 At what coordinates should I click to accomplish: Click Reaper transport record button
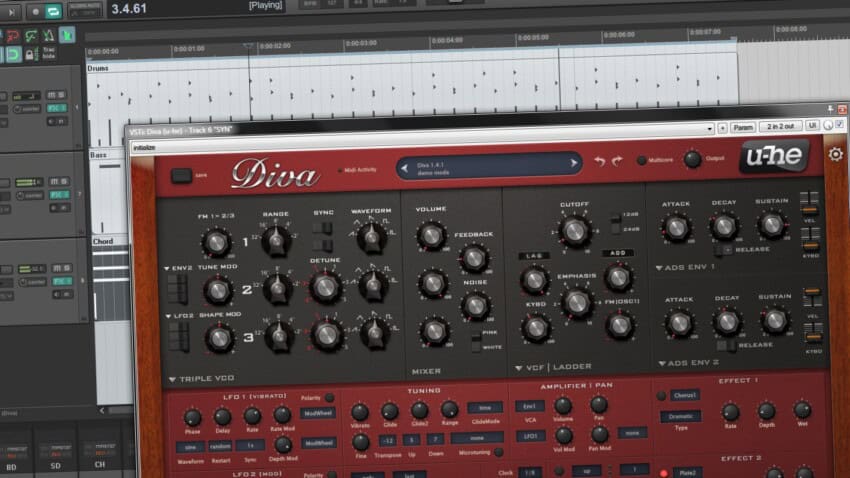pos(36,11)
